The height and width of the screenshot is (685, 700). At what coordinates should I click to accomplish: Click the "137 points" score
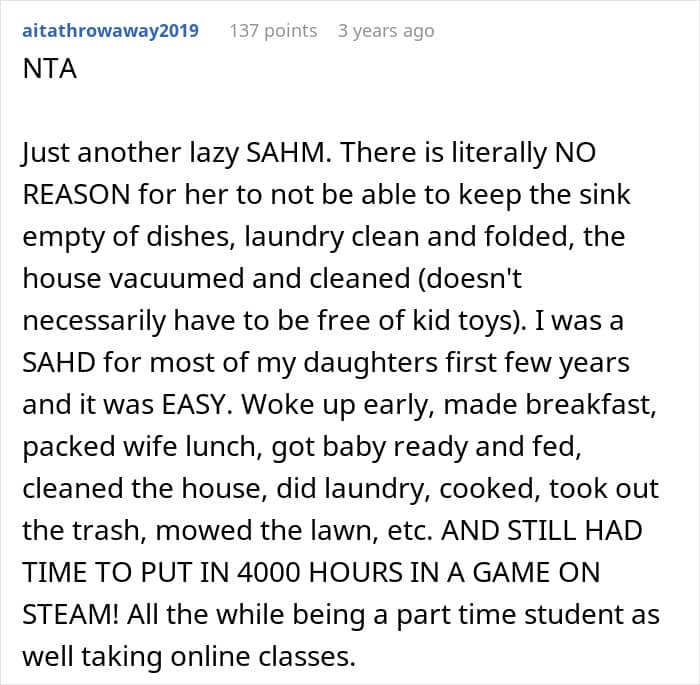tap(273, 31)
